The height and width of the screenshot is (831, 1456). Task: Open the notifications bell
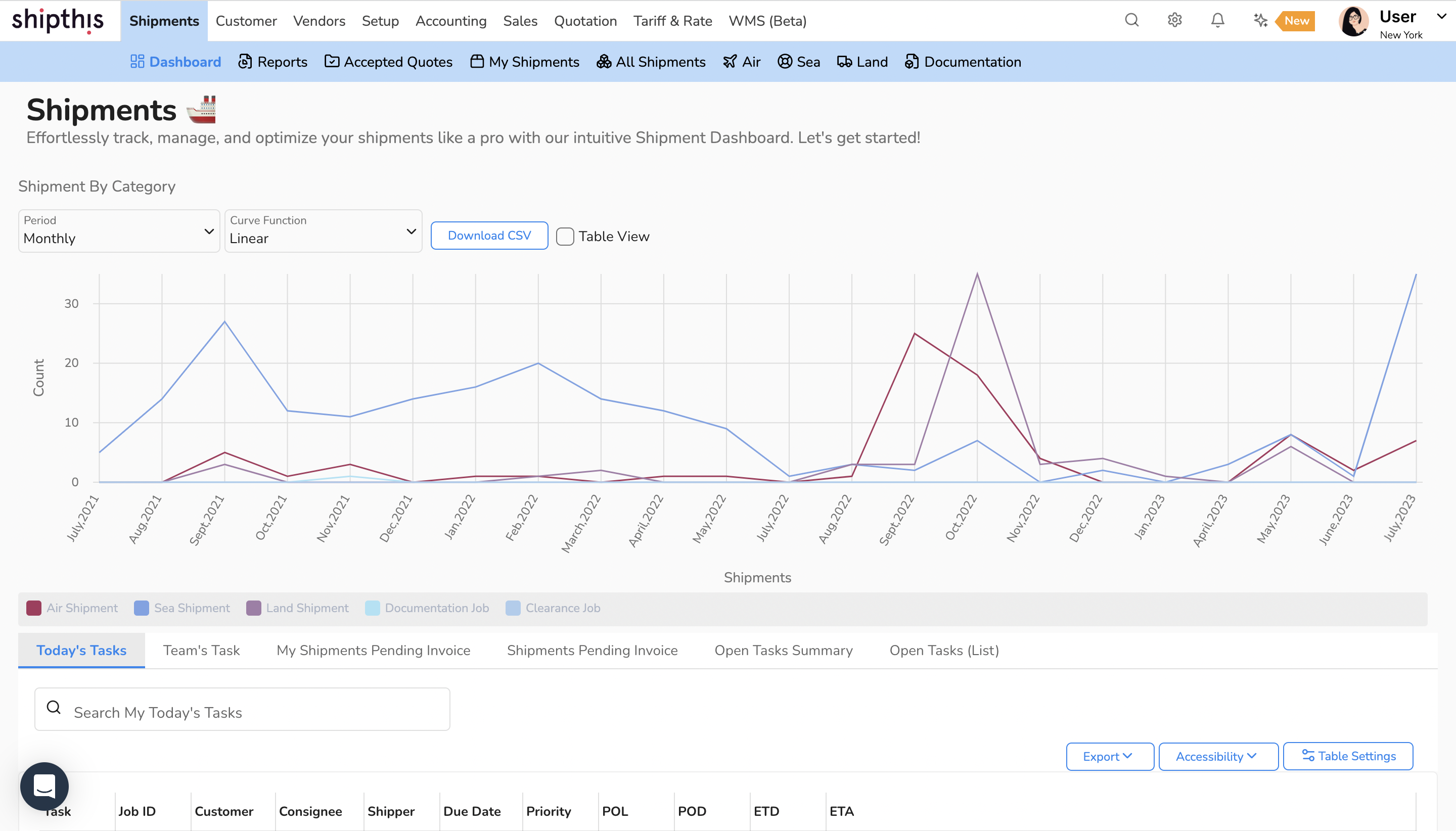[1217, 21]
